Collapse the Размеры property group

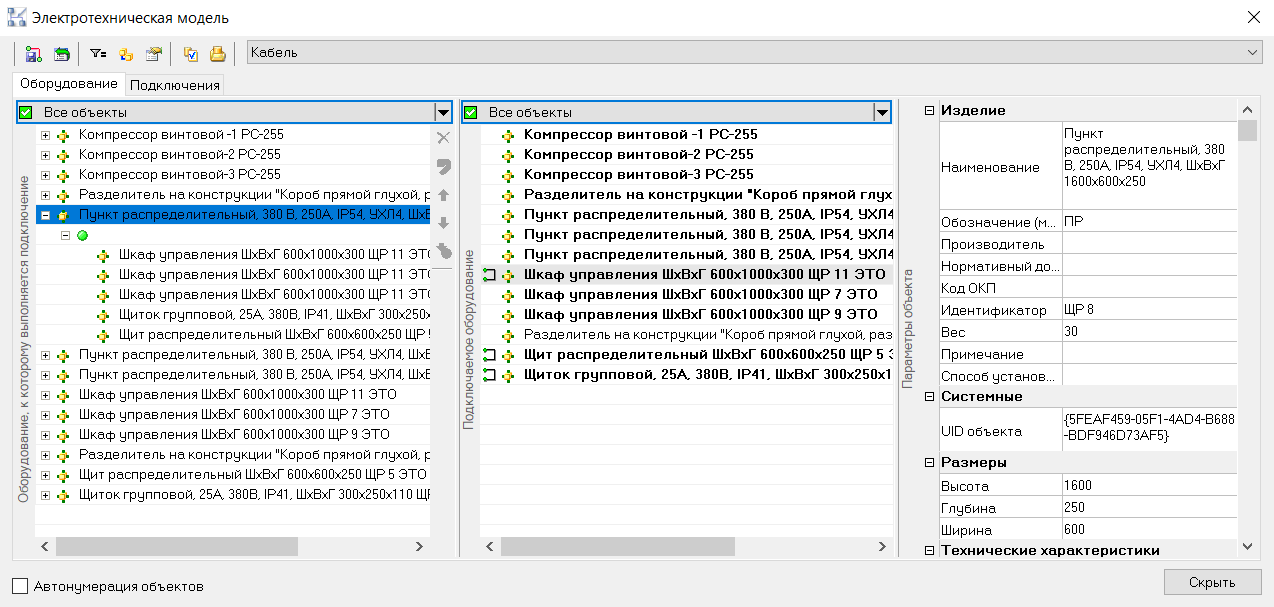point(929,462)
